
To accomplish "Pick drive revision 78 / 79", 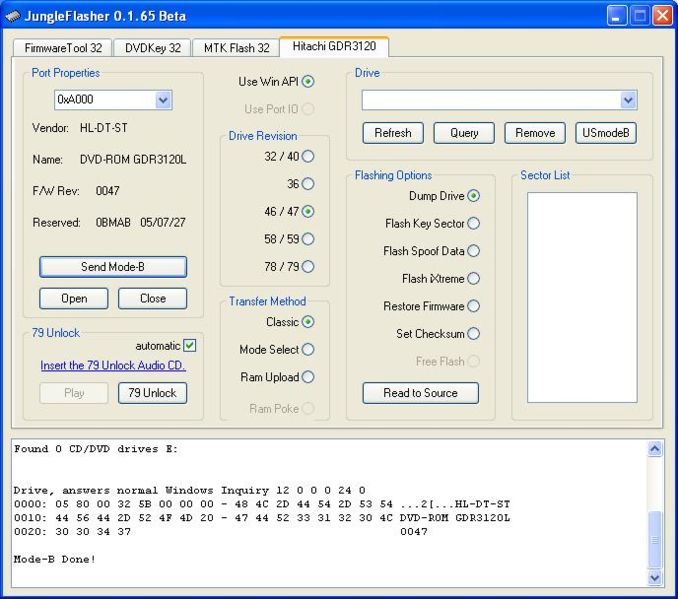I will [x=308, y=266].
